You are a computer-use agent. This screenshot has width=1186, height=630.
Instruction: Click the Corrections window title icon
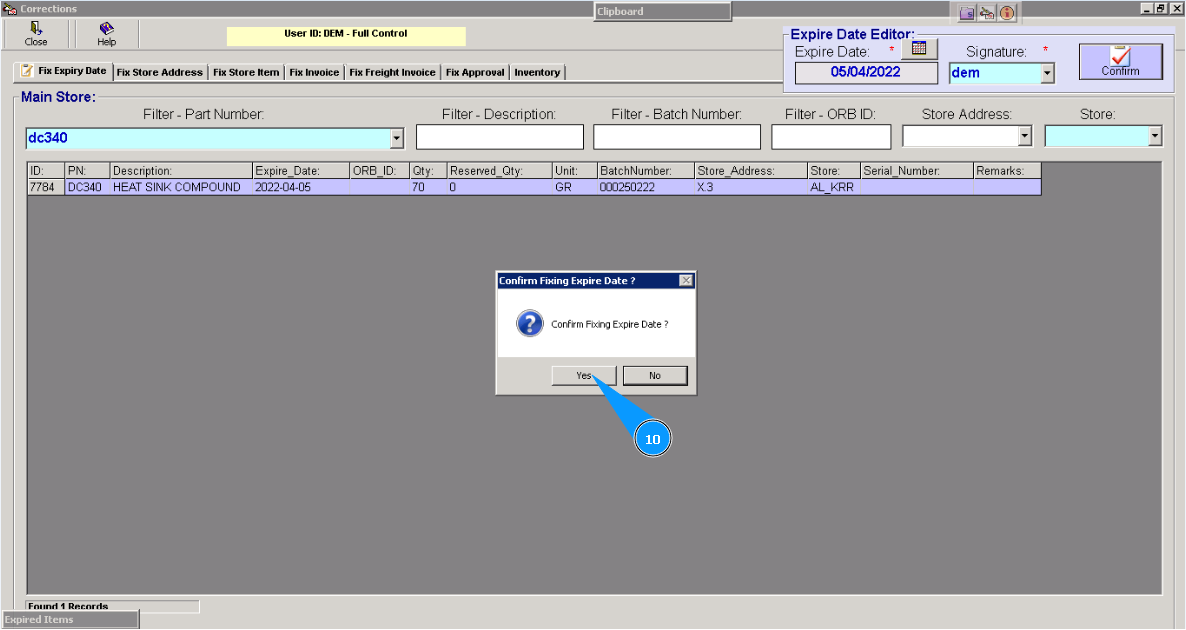pos(9,8)
